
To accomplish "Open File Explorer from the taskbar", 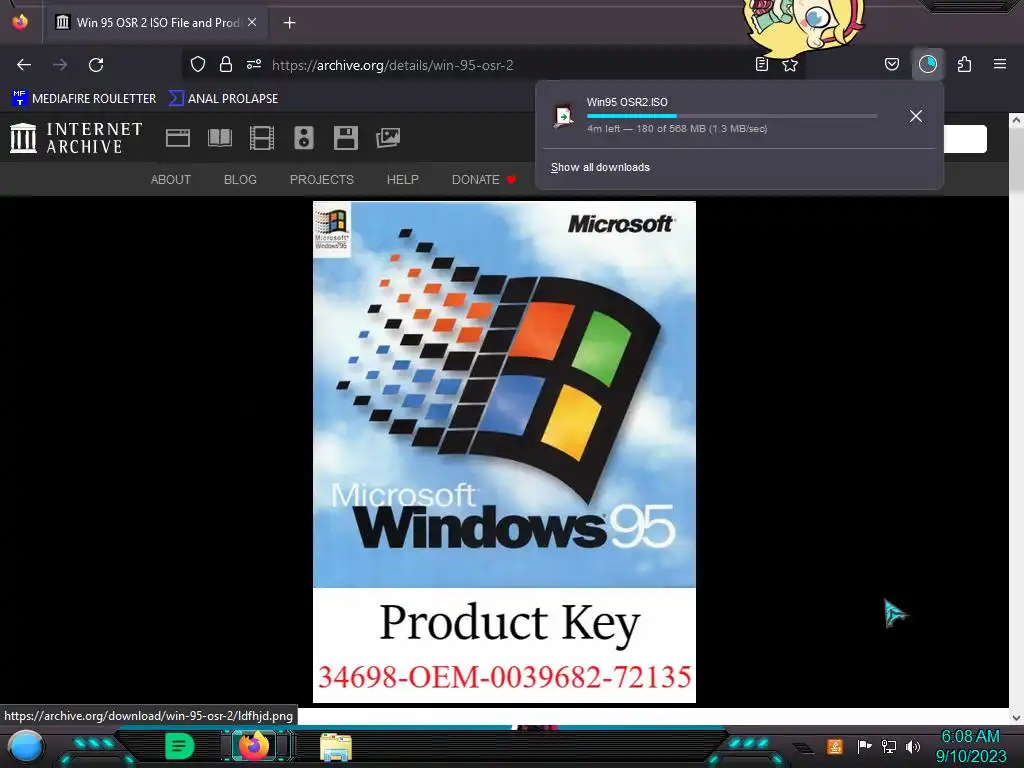I will coord(336,747).
